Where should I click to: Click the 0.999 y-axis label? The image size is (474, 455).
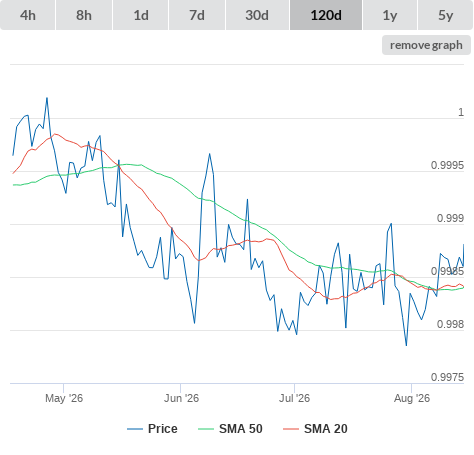[450, 218]
